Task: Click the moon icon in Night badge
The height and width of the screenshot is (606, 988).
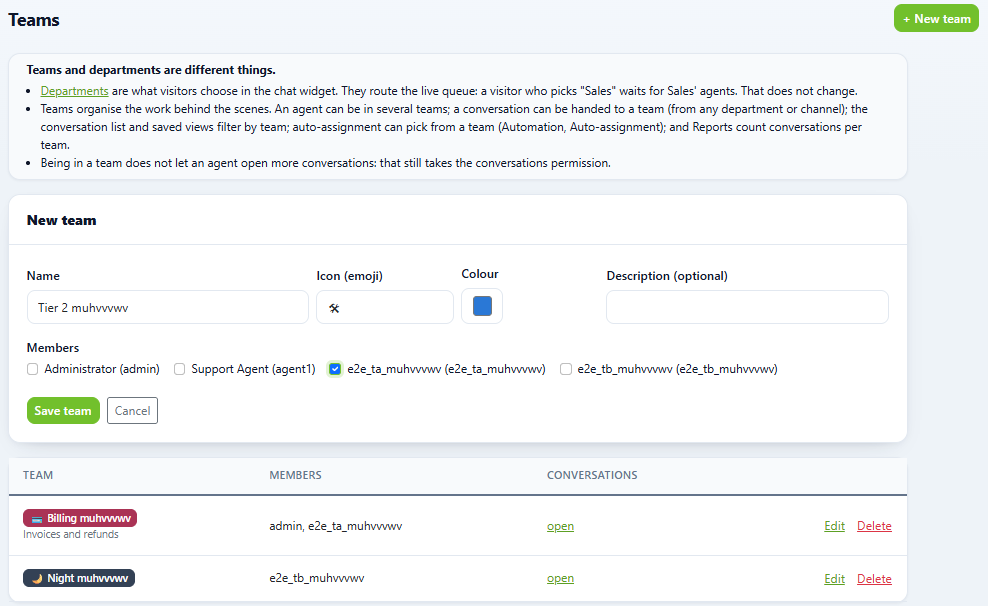Action: [x=37, y=579]
